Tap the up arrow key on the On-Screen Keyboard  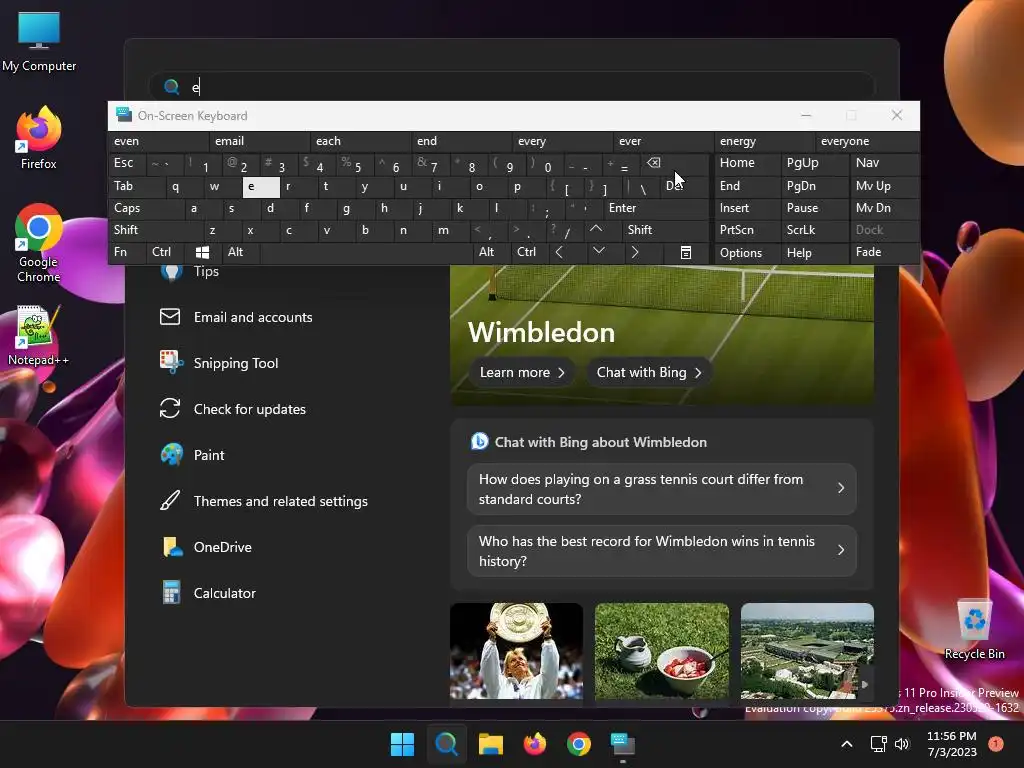point(596,229)
